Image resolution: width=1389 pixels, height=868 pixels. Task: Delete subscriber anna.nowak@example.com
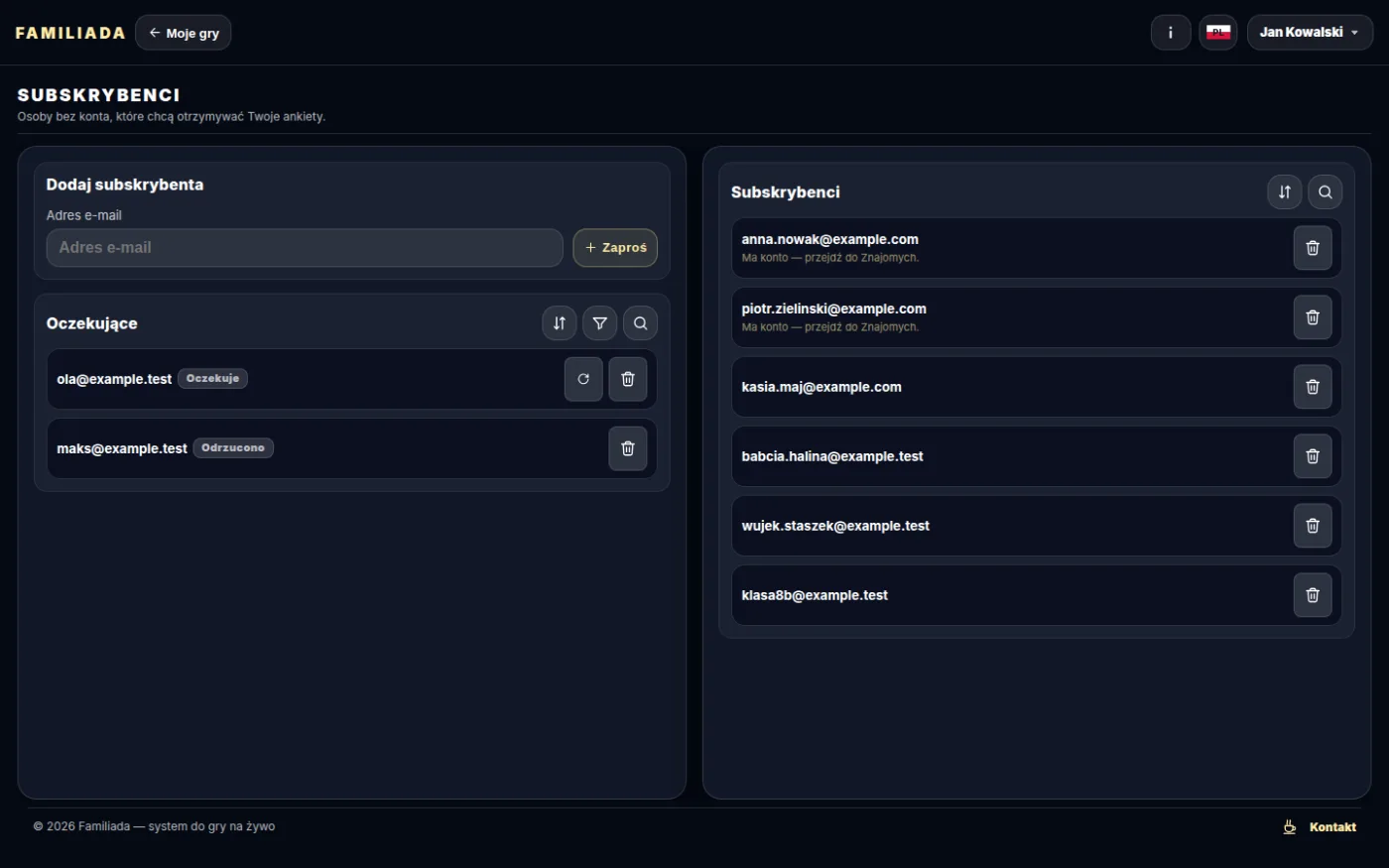[1312, 248]
